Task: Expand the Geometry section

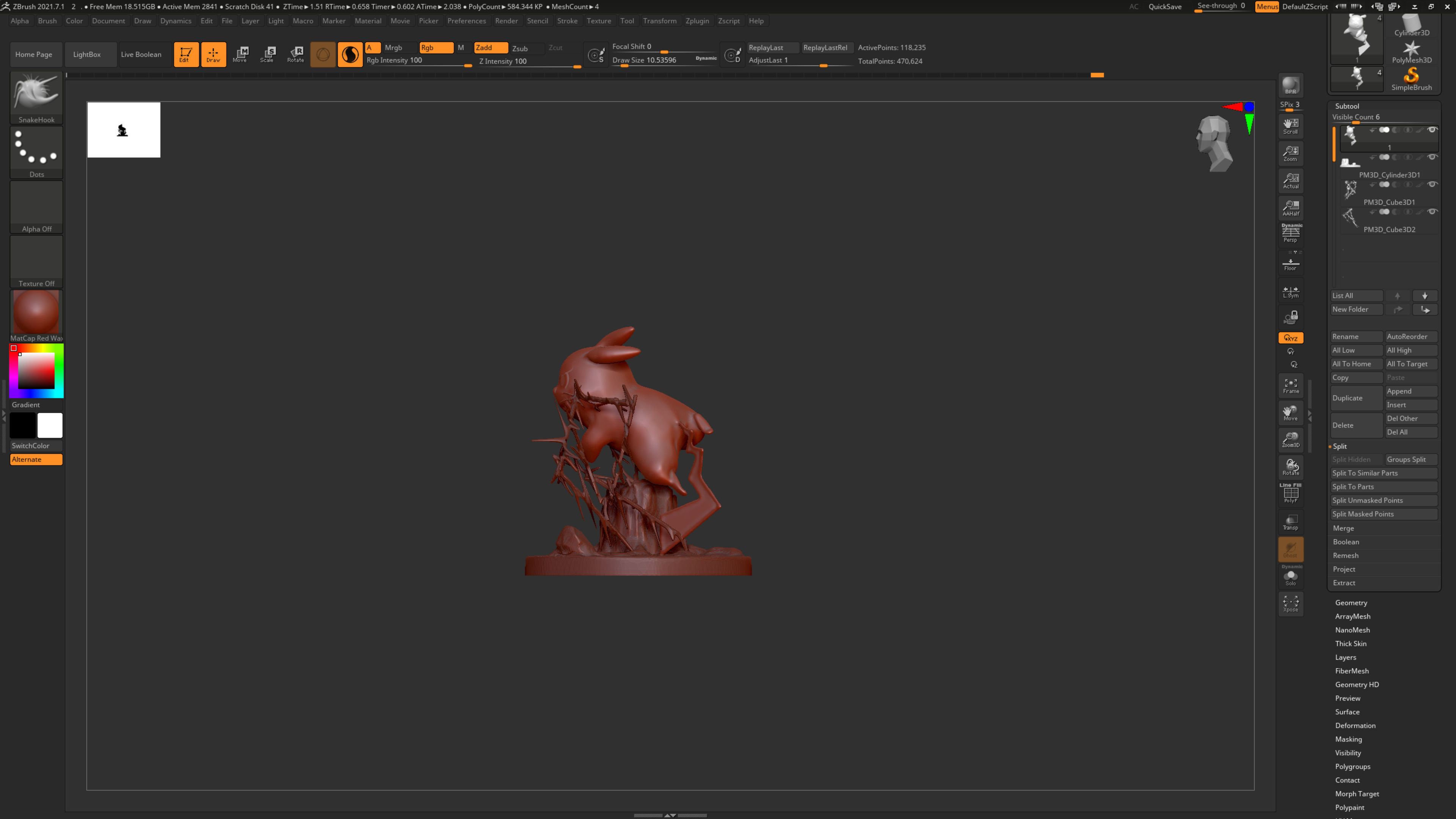Action: 1351,602
